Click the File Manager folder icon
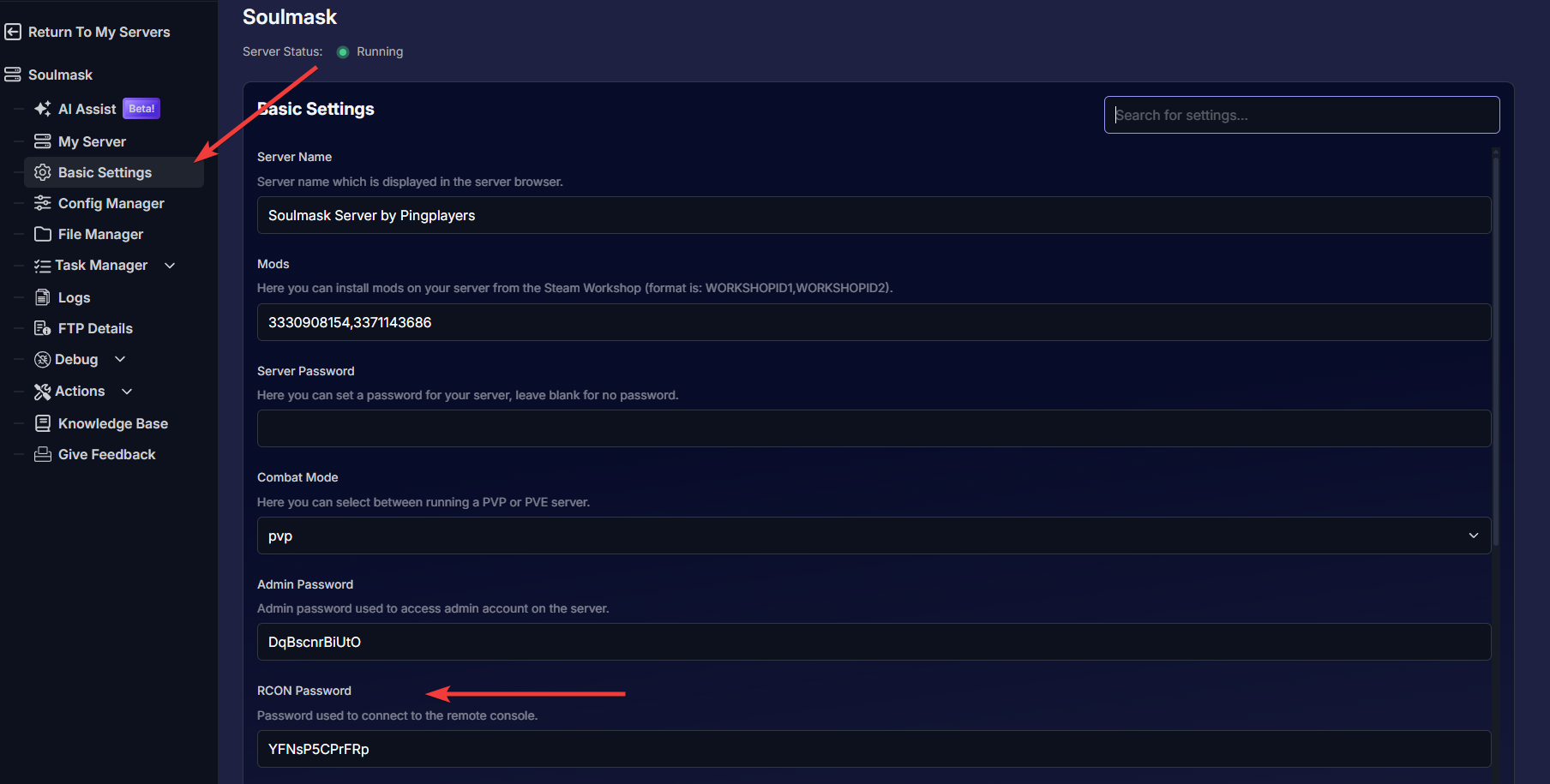 coord(42,234)
